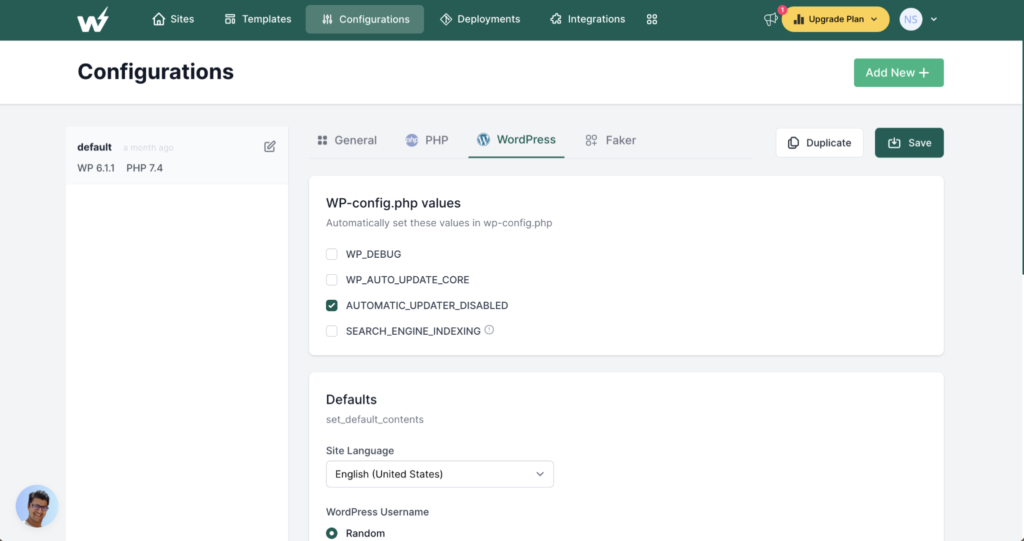
Task: Open the Configurations nav item
Action: click(x=364, y=20)
